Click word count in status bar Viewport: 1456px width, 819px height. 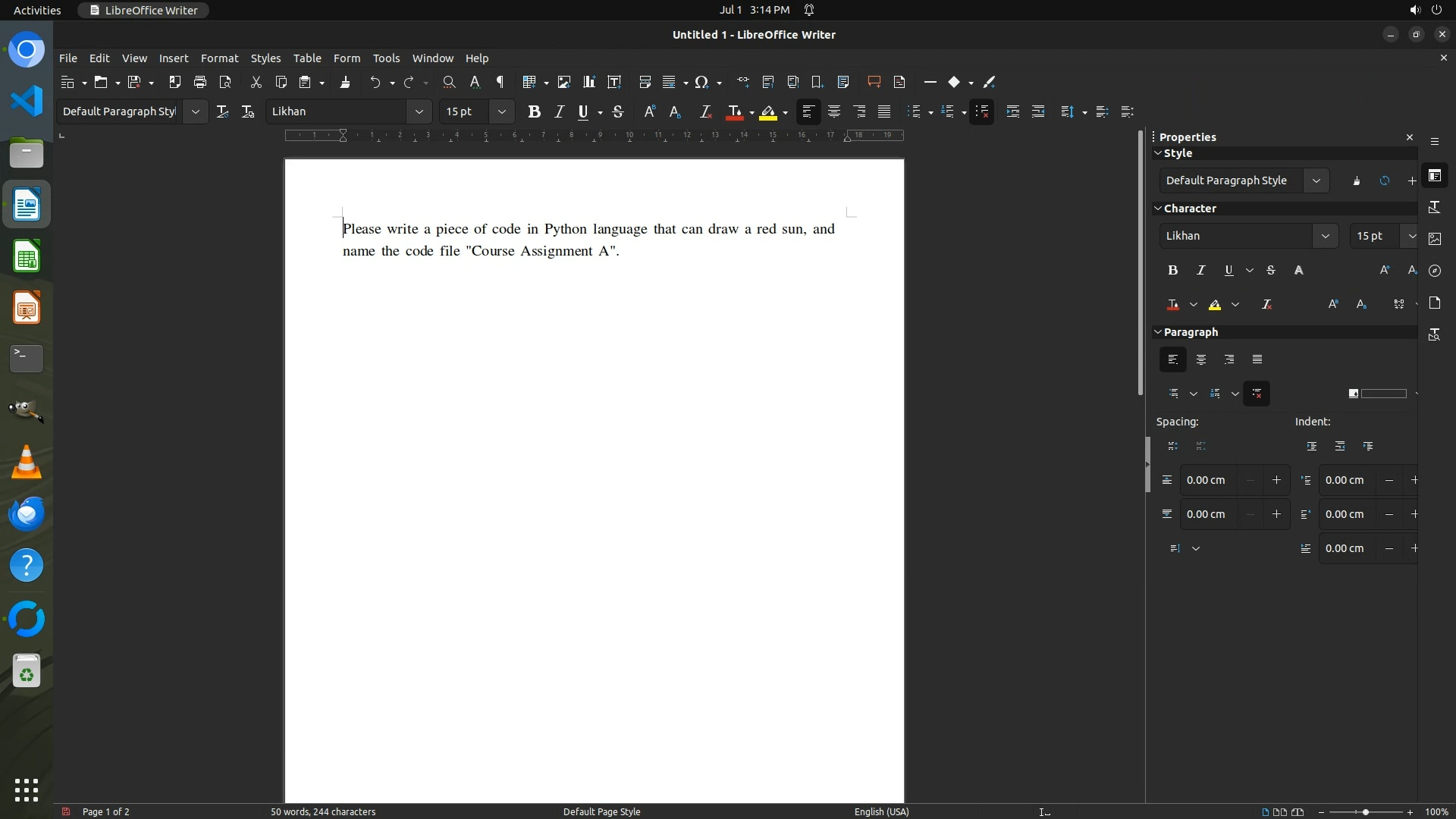323,811
